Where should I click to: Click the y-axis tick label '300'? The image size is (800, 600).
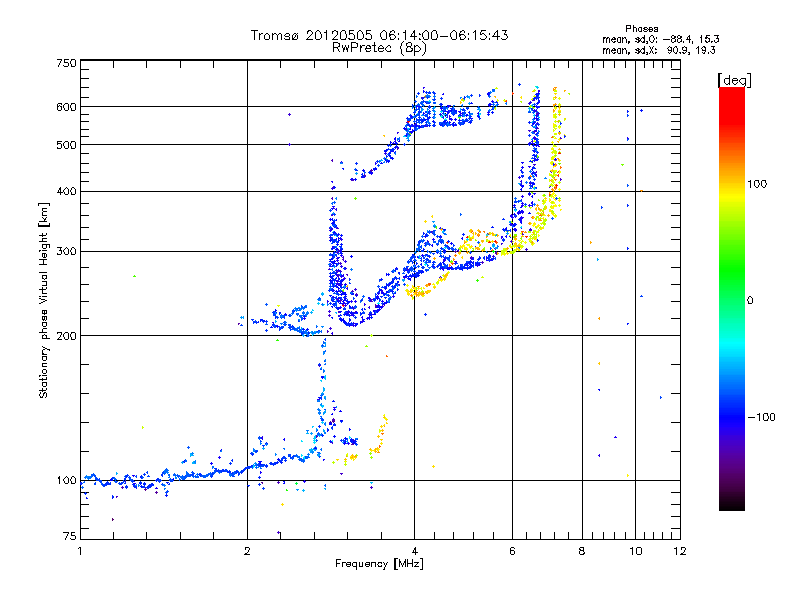point(66,252)
